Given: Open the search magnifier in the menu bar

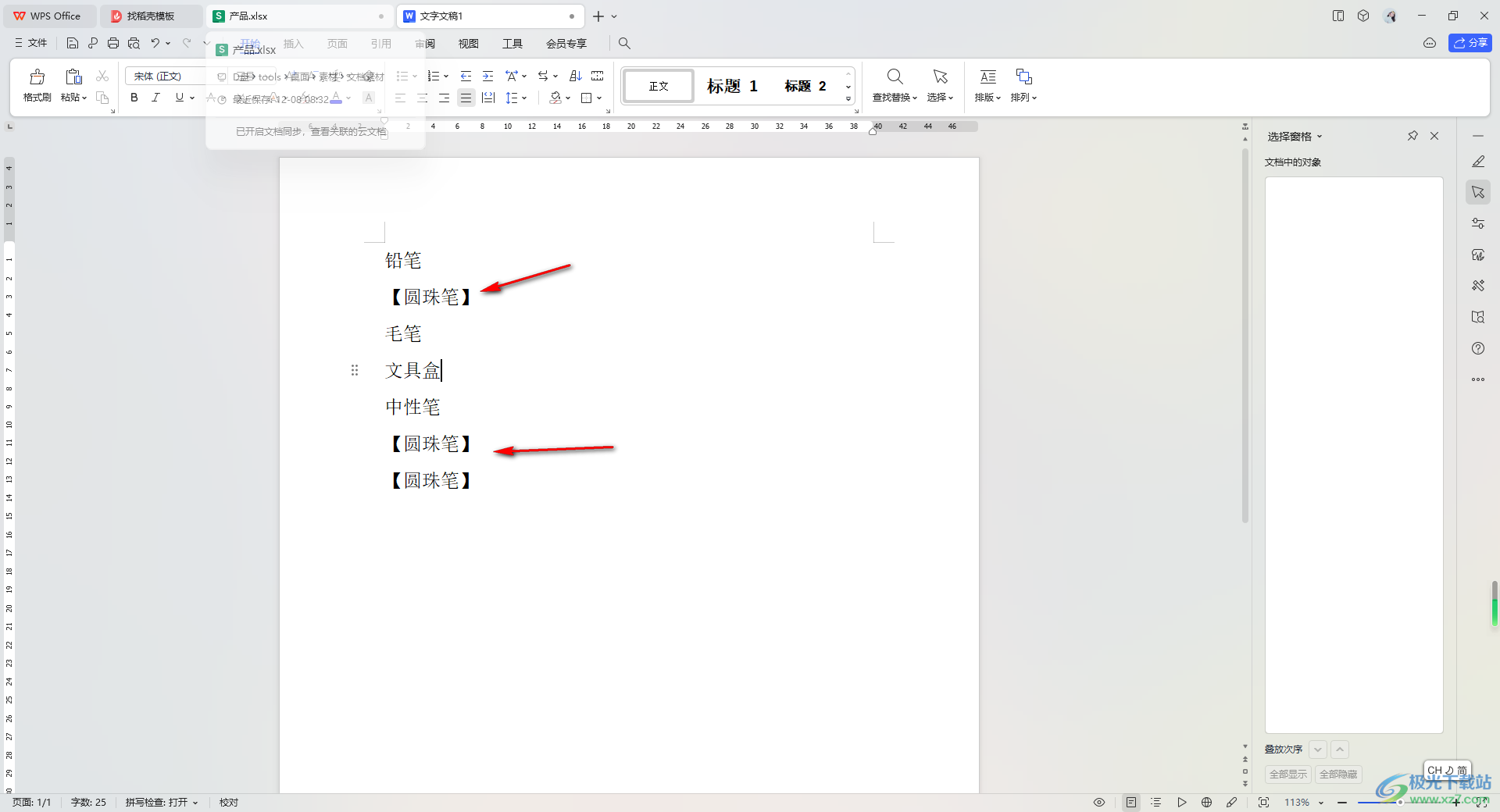Looking at the screenshot, I should click(x=624, y=43).
